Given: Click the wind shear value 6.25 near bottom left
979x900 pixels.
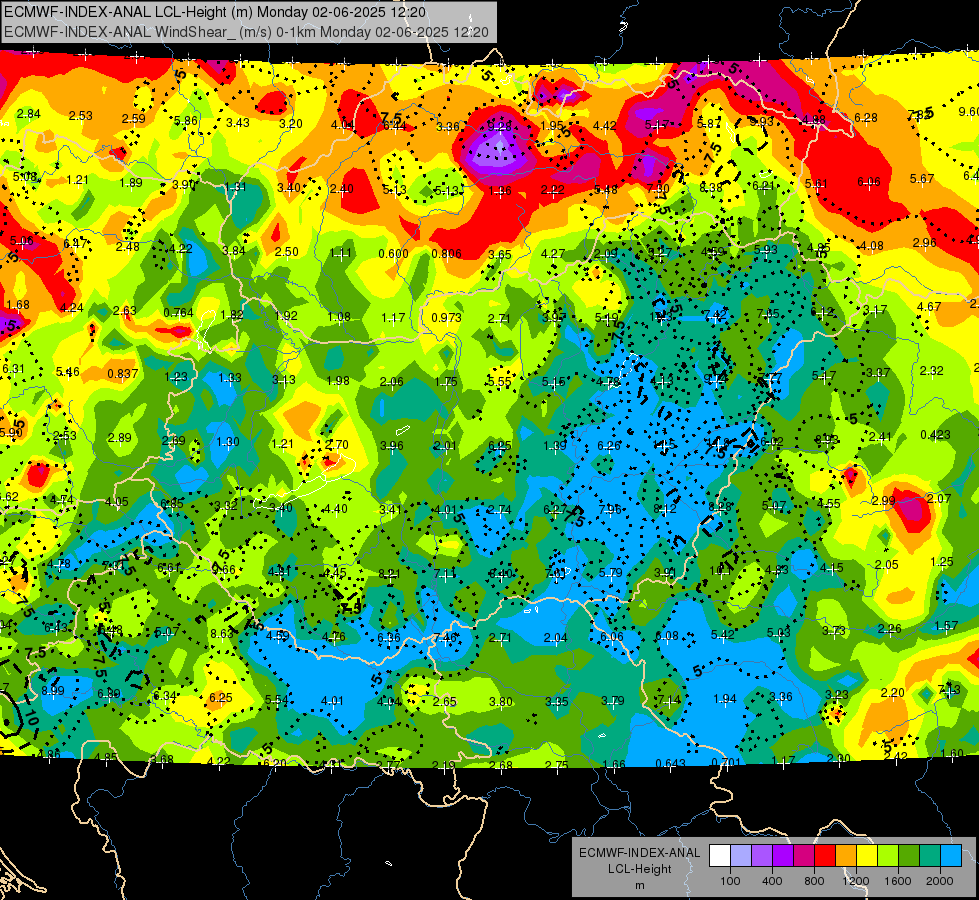Looking at the screenshot, I should (220, 698).
